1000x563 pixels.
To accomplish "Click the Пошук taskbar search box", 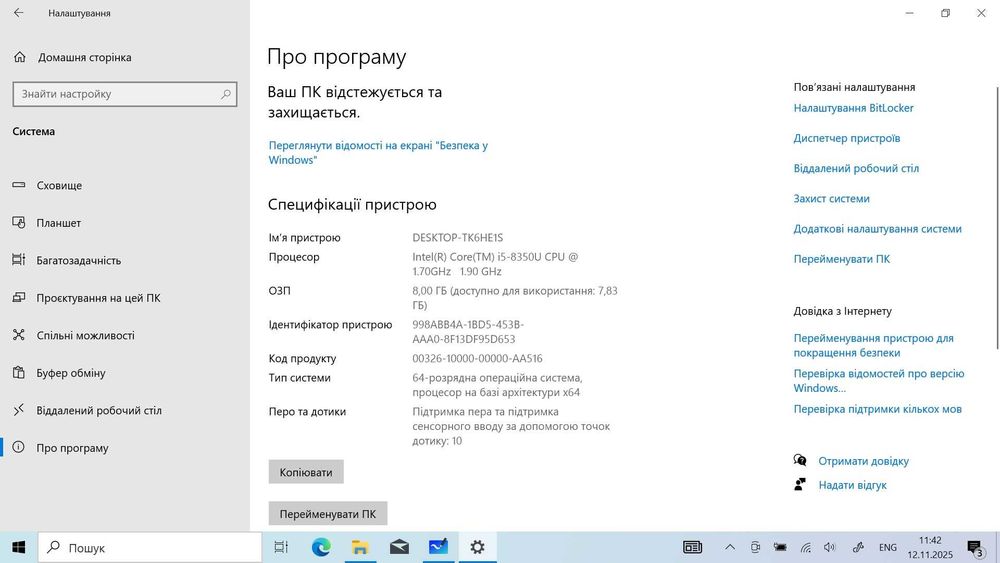I will coord(150,547).
